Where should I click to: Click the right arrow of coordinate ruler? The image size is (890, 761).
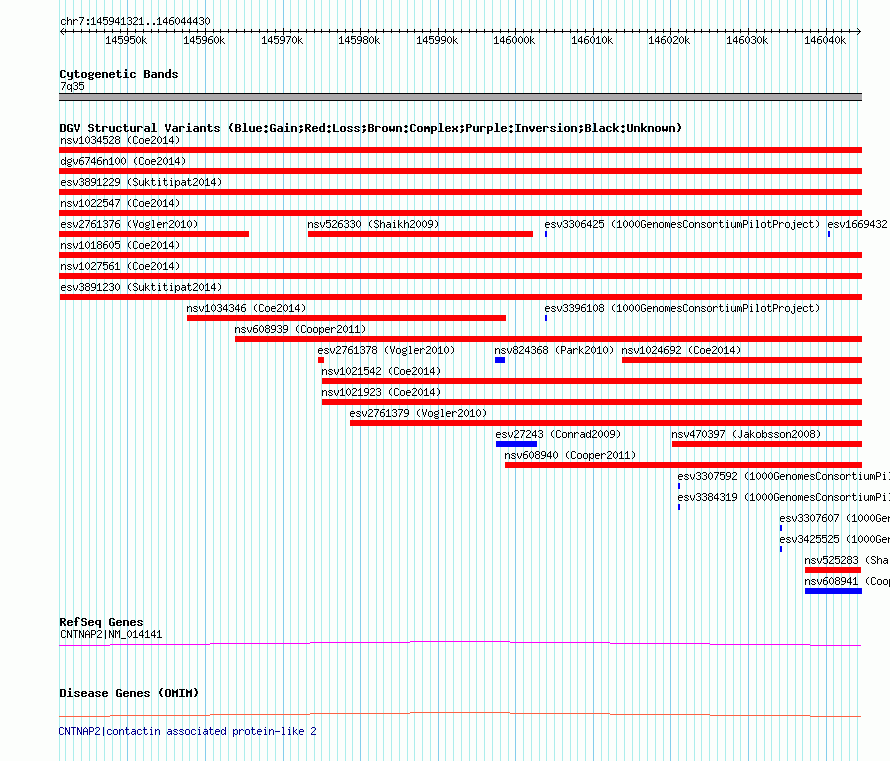pyautogui.click(x=859, y=32)
